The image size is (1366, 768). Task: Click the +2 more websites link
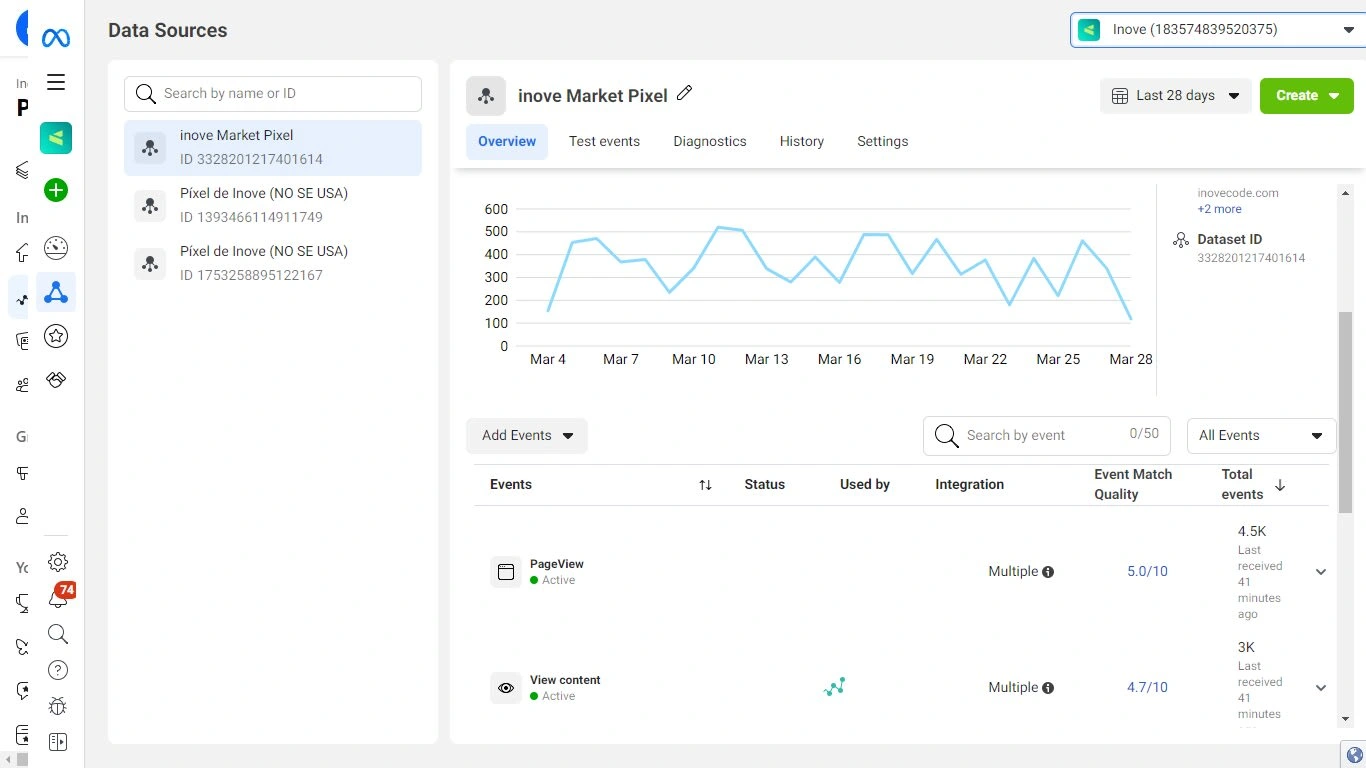click(x=1220, y=209)
